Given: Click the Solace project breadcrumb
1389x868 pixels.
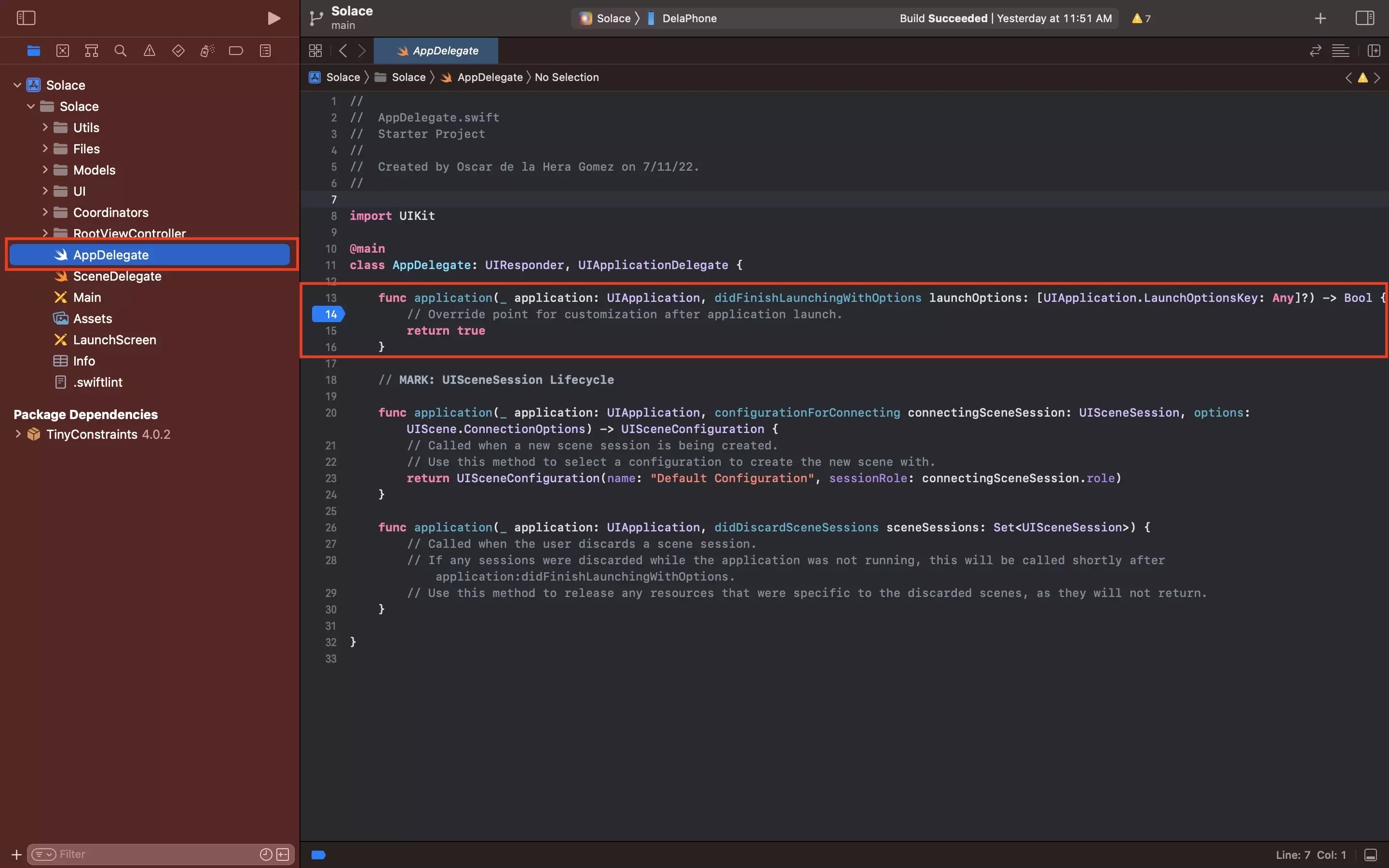Looking at the screenshot, I should click(335, 77).
